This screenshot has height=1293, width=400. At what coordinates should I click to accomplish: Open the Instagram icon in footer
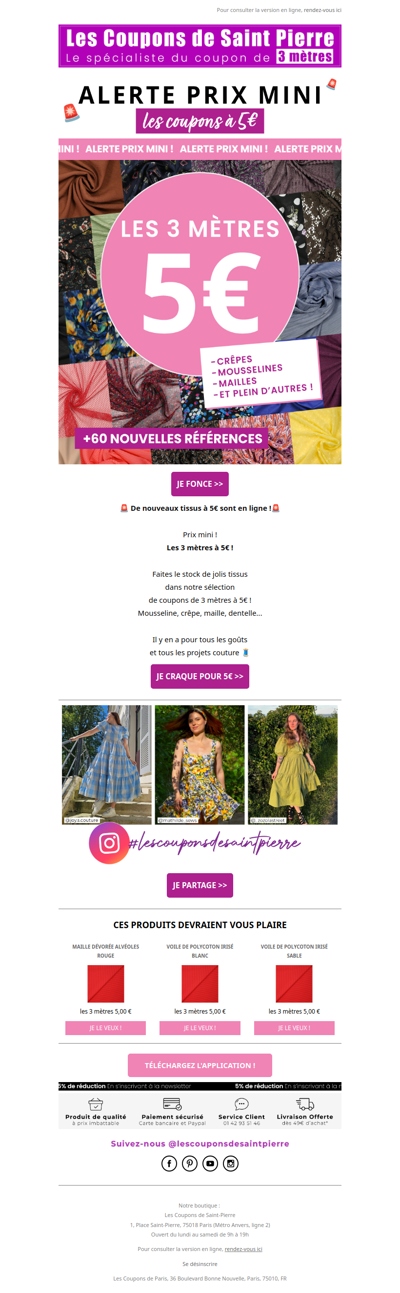[231, 1163]
